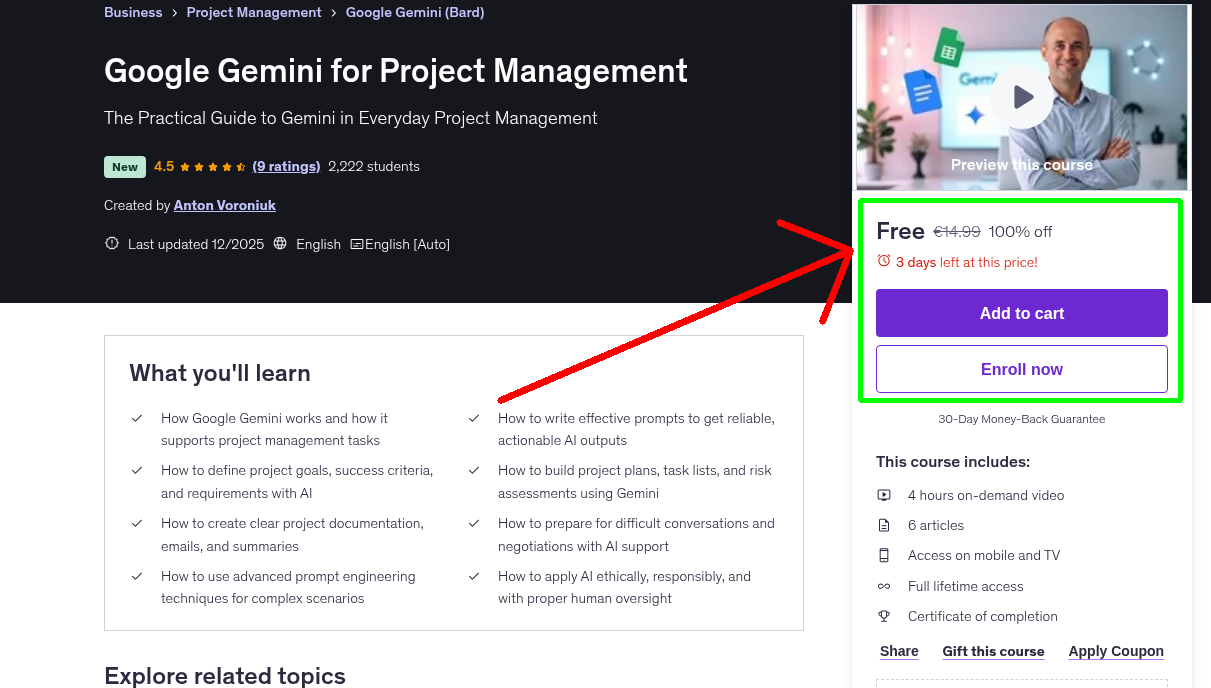The height and width of the screenshot is (688, 1211).
Task: Enroll now in the course
Action: [1021, 368]
